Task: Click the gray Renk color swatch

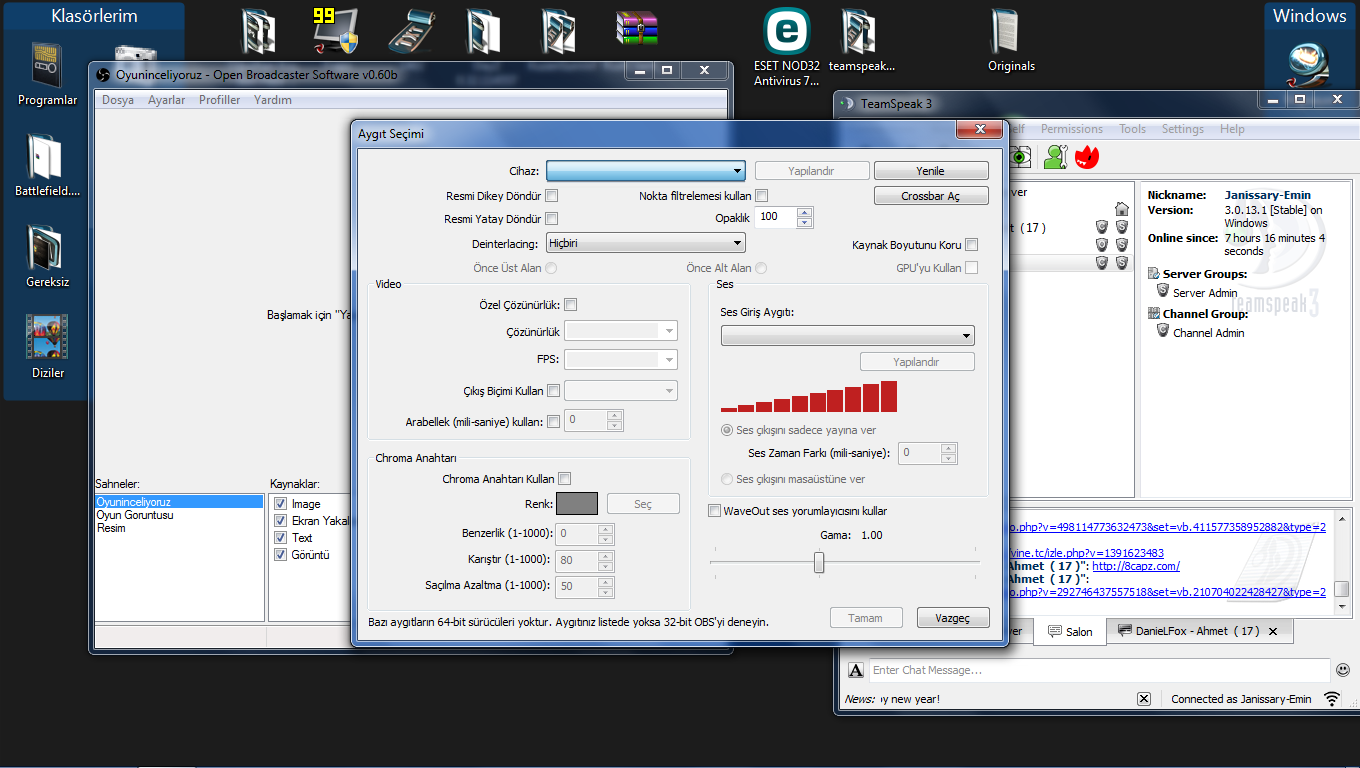Action: point(577,504)
